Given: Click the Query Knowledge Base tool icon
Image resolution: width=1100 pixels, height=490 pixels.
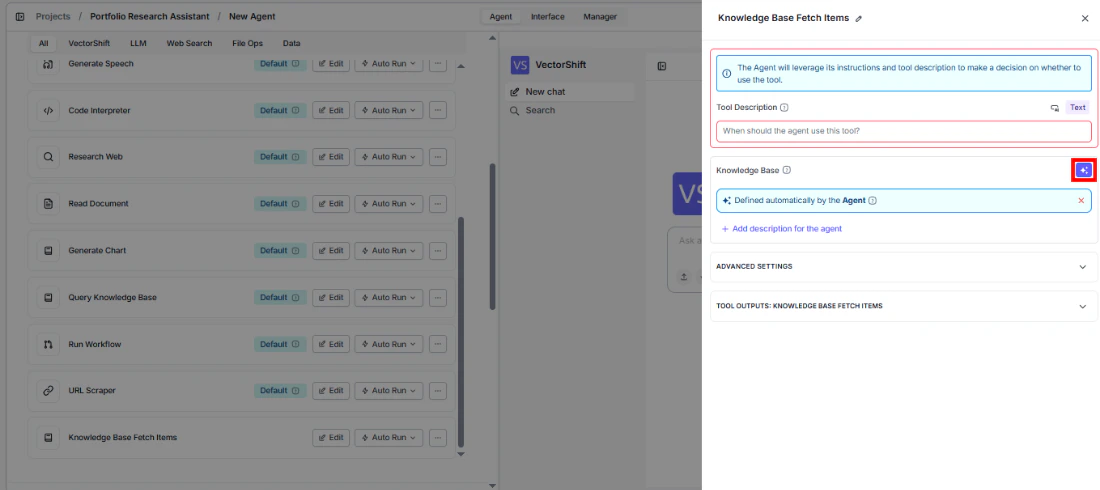Looking at the screenshot, I should coord(48,298).
